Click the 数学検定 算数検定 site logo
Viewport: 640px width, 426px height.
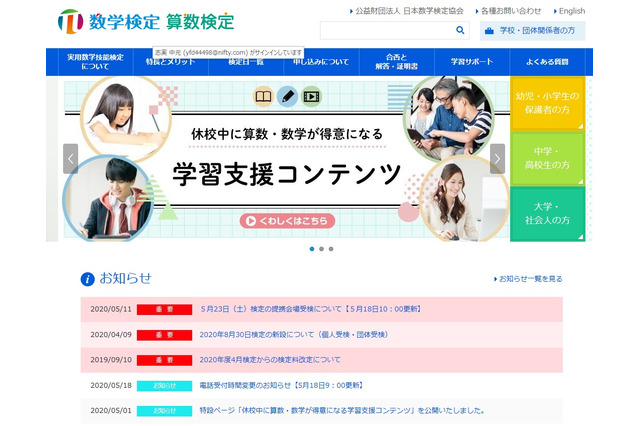coord(146,21)
